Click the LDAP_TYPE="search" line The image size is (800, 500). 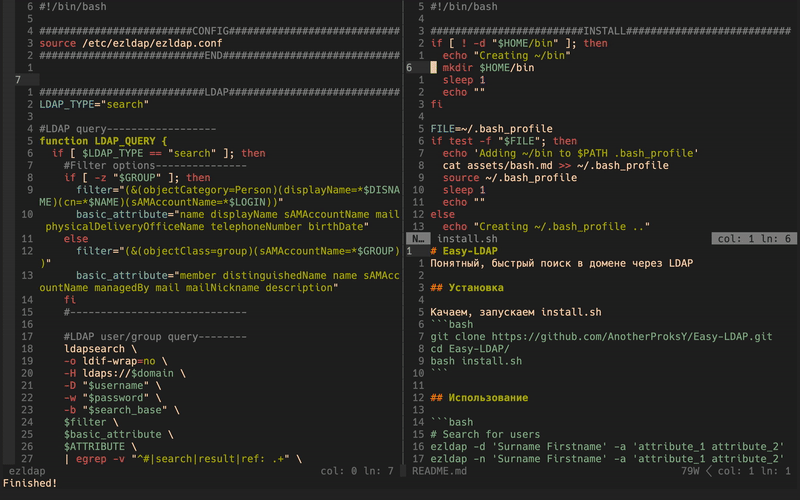point(94,105)
